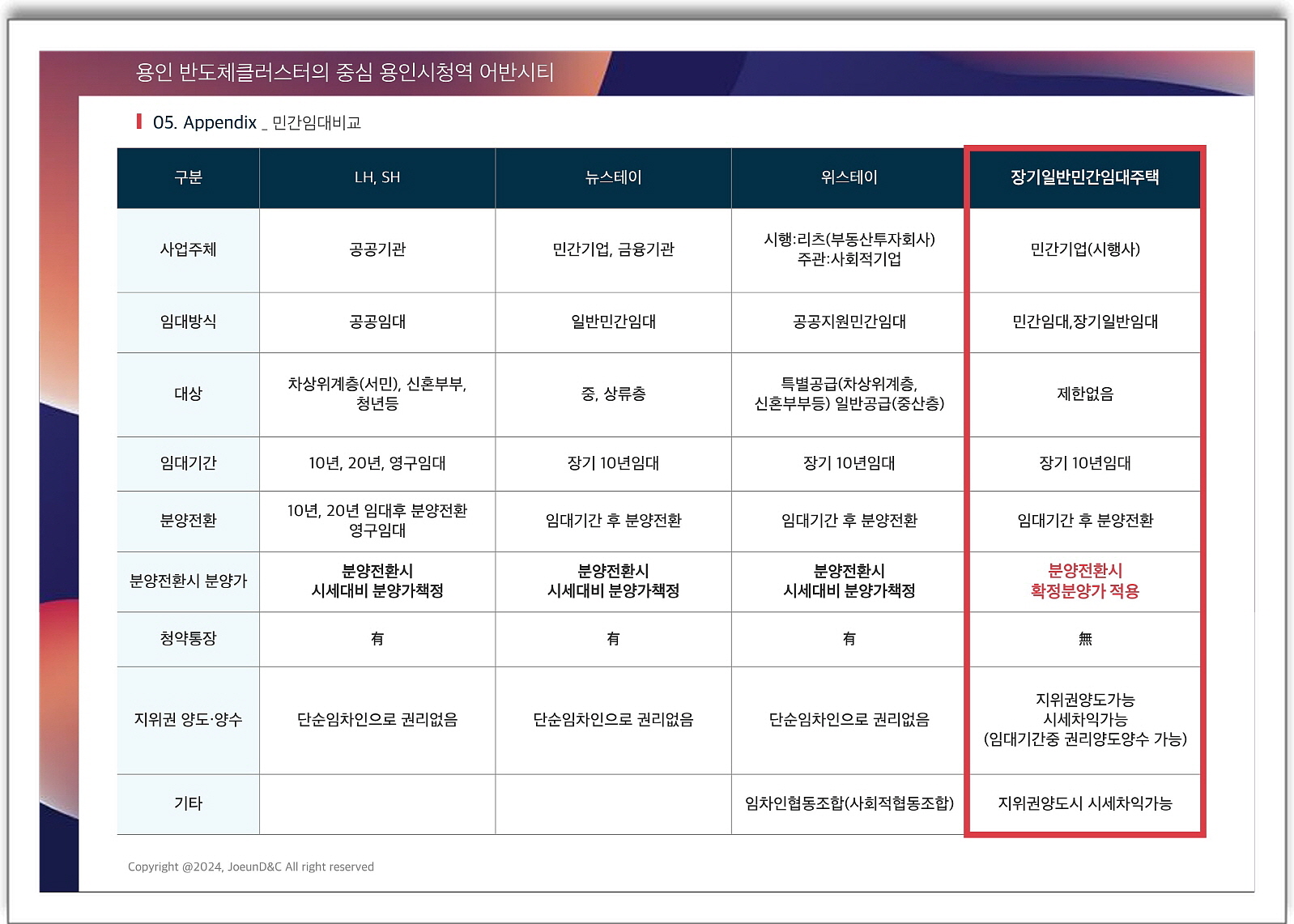Viewport: 1294px width, 924px height.
Task: Select the 'LH, SH' column header
Action: click(377, 178)
